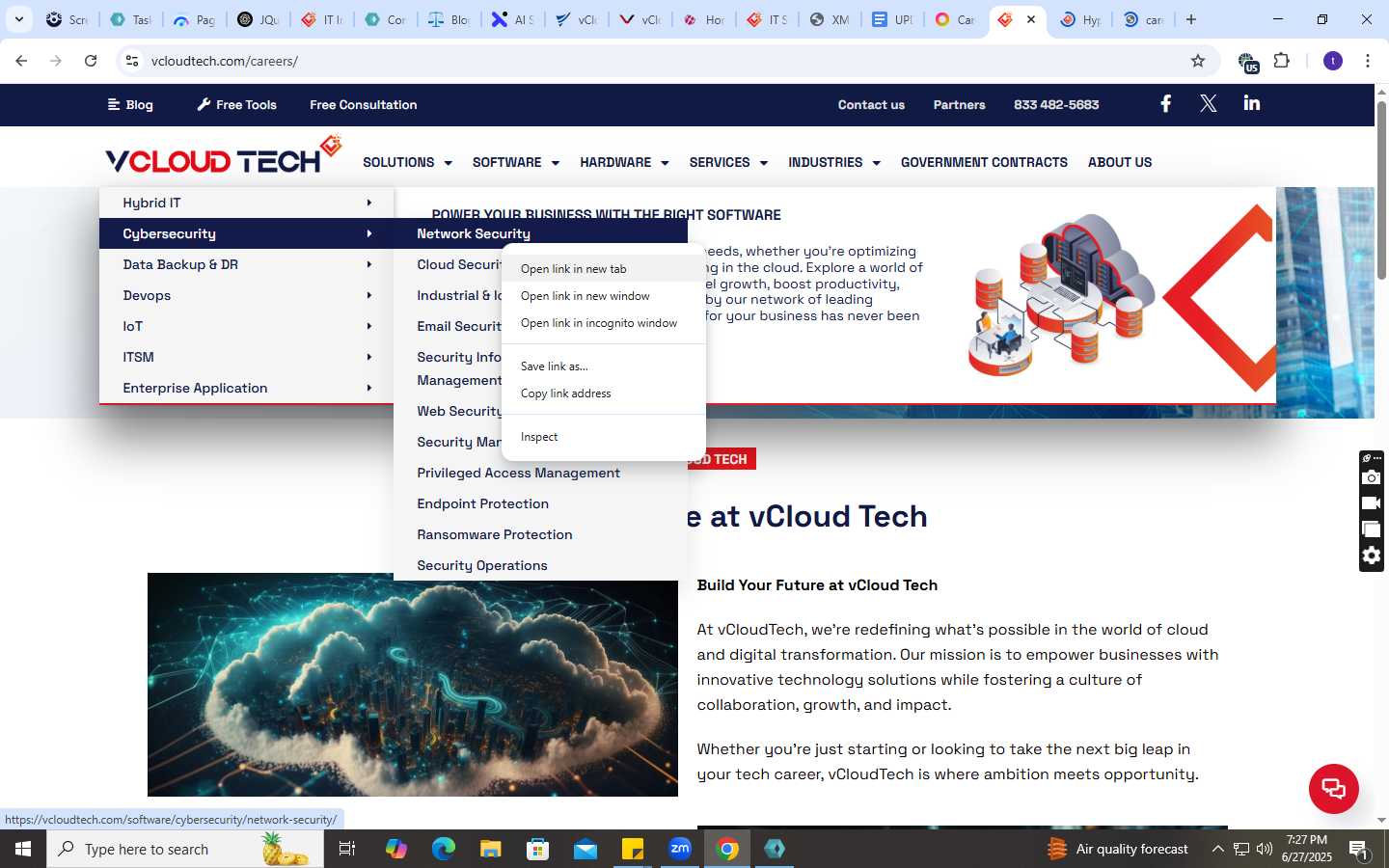Image resolution: width=1389 pixels, height=868 pixels.
Task: Click the cloud city image thumbnail
Action: [x=413, y=685]
